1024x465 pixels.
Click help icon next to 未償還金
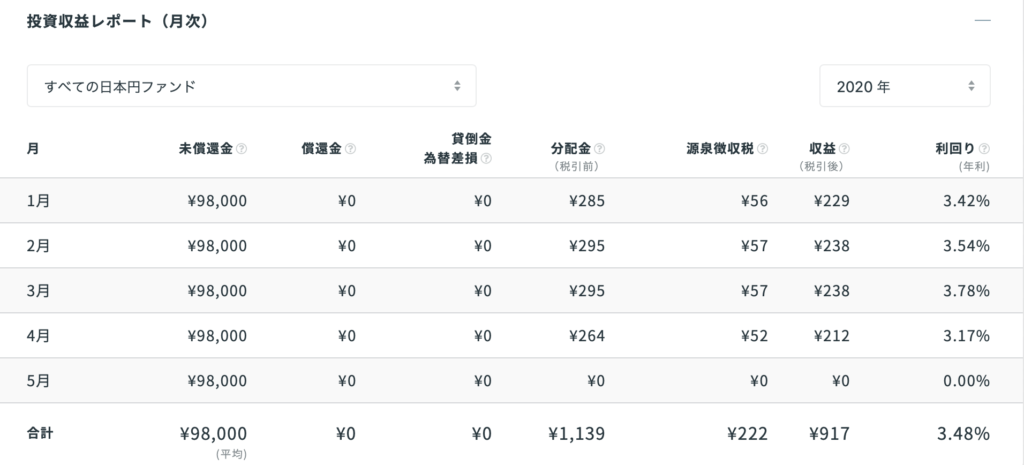click(x=242, y=149)
